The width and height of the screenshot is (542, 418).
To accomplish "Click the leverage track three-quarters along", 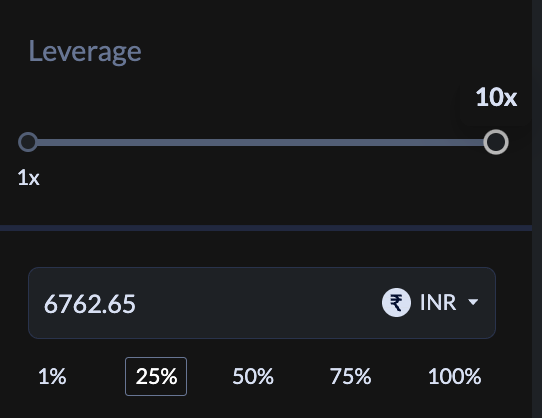I will [x=379, y=142].
